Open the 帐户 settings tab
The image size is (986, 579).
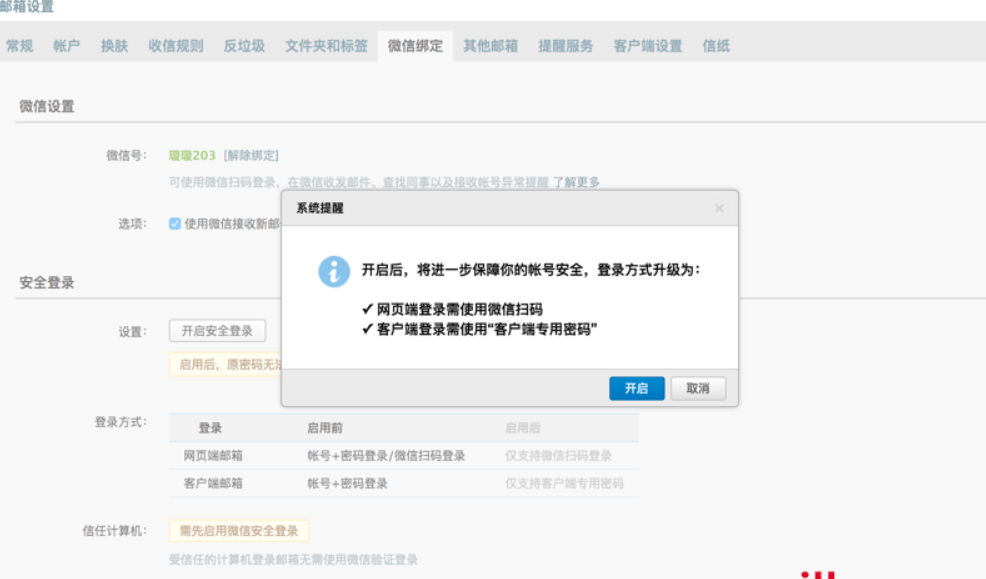coord(66,45)
